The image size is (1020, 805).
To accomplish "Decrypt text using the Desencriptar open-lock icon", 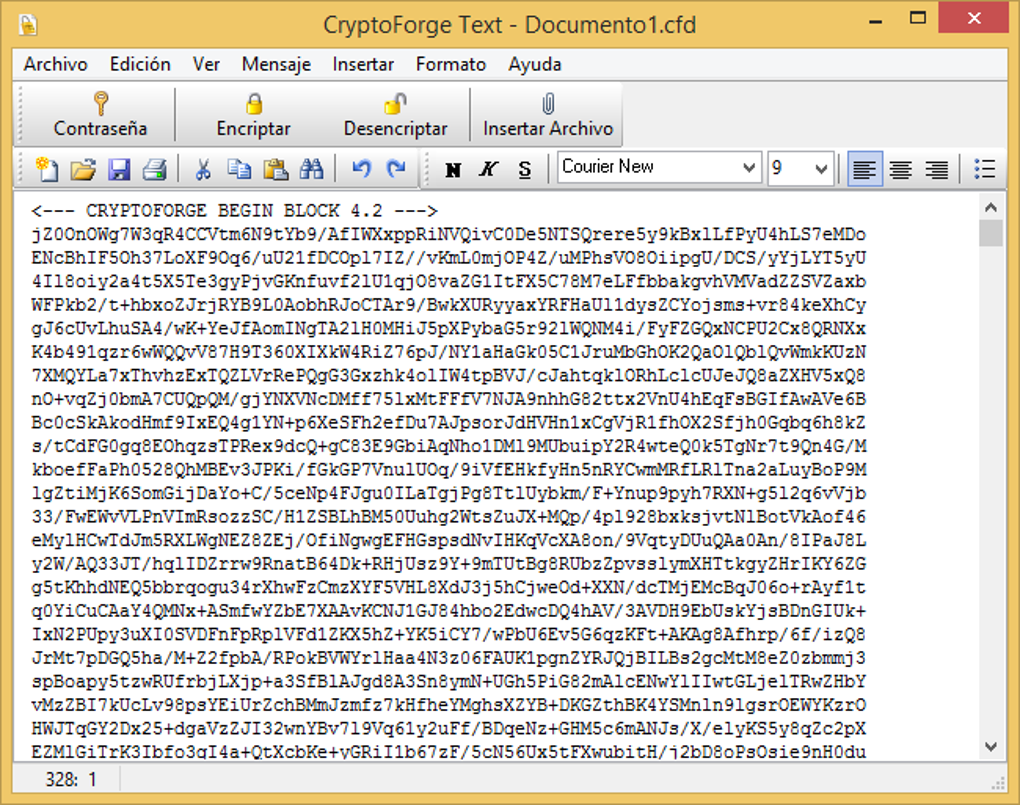I will (395, 113).
